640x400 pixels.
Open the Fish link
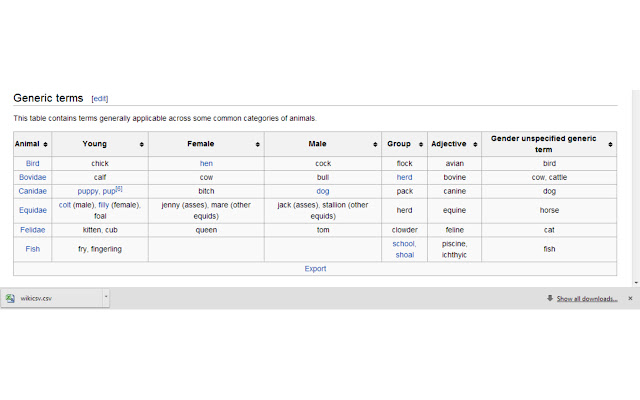[33, 249]
